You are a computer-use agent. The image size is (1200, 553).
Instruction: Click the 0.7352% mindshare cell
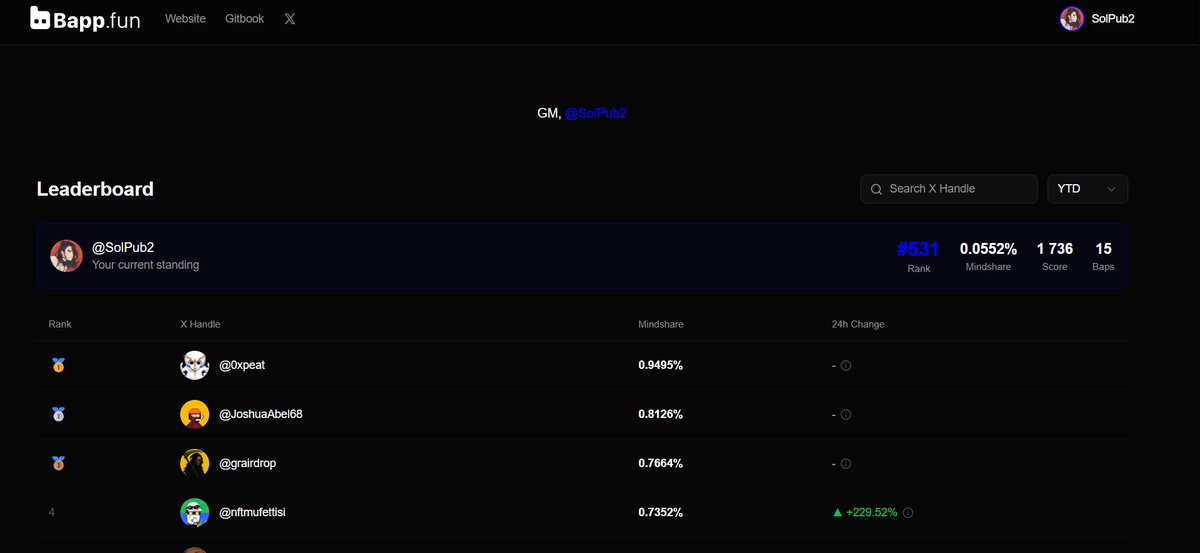click(x=661, y=513)
